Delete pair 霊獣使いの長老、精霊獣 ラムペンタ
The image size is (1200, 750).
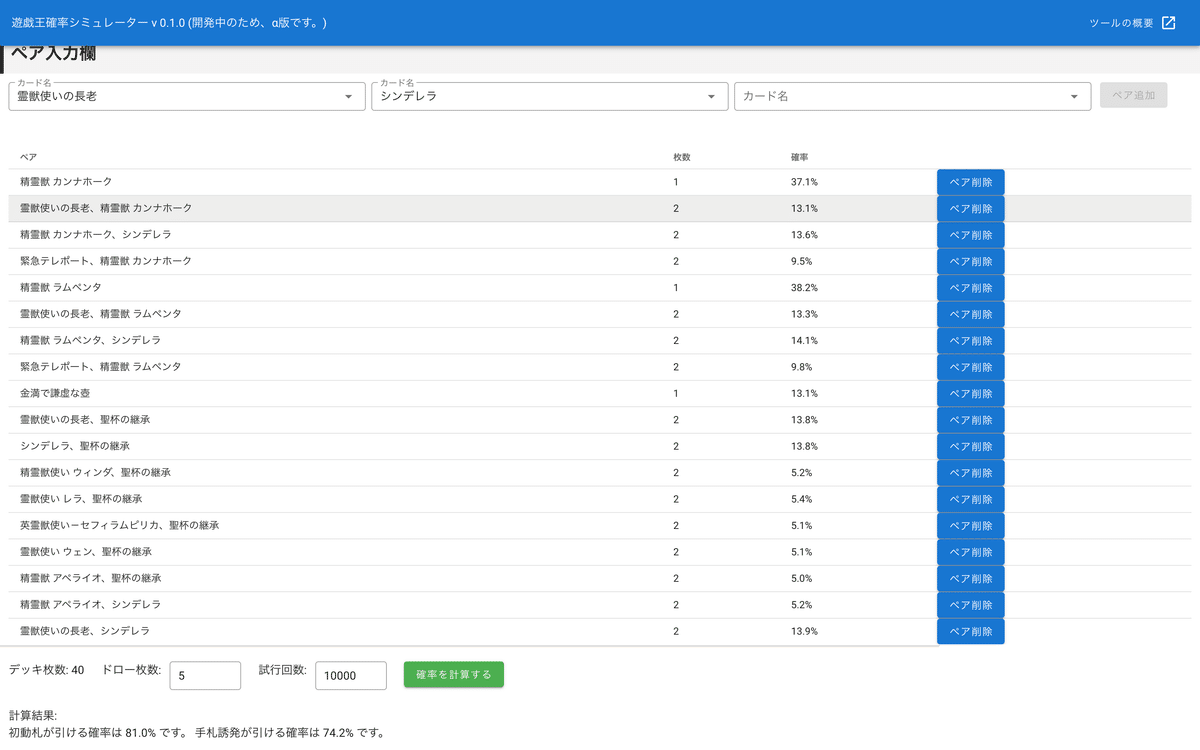(970, 314)
